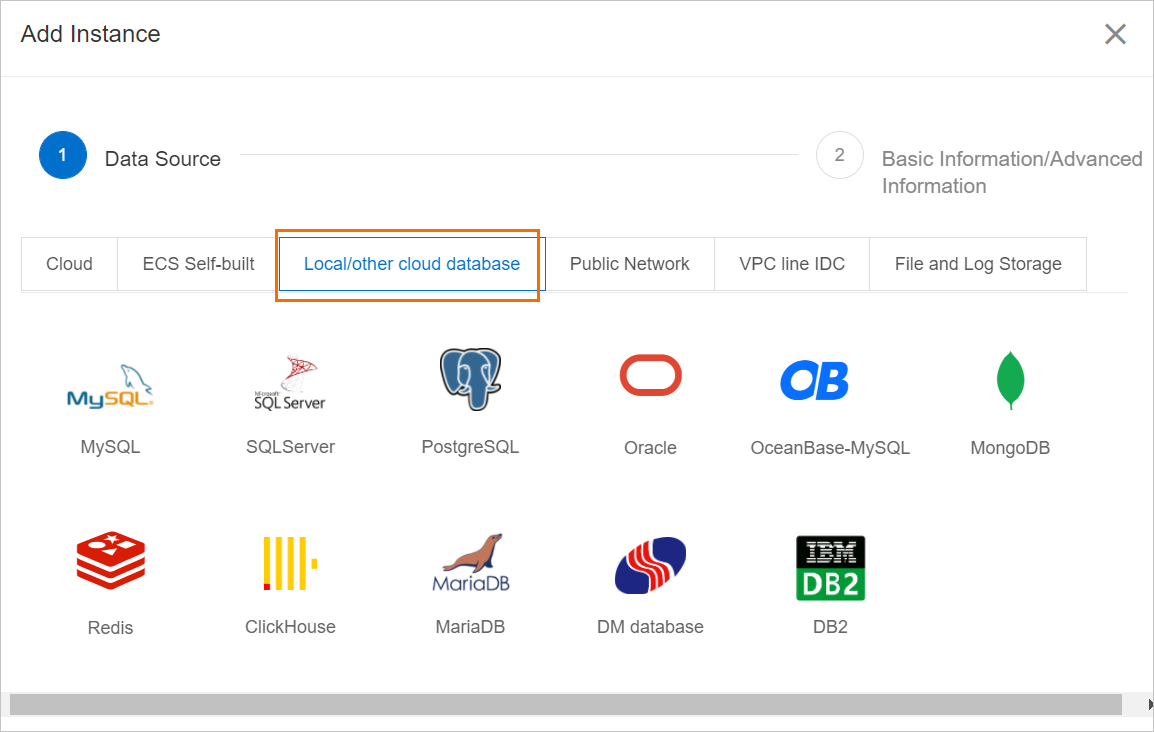Switch to the Cloud tab
The width and height of the screenshot is (1154, 732).
[69, 264]
